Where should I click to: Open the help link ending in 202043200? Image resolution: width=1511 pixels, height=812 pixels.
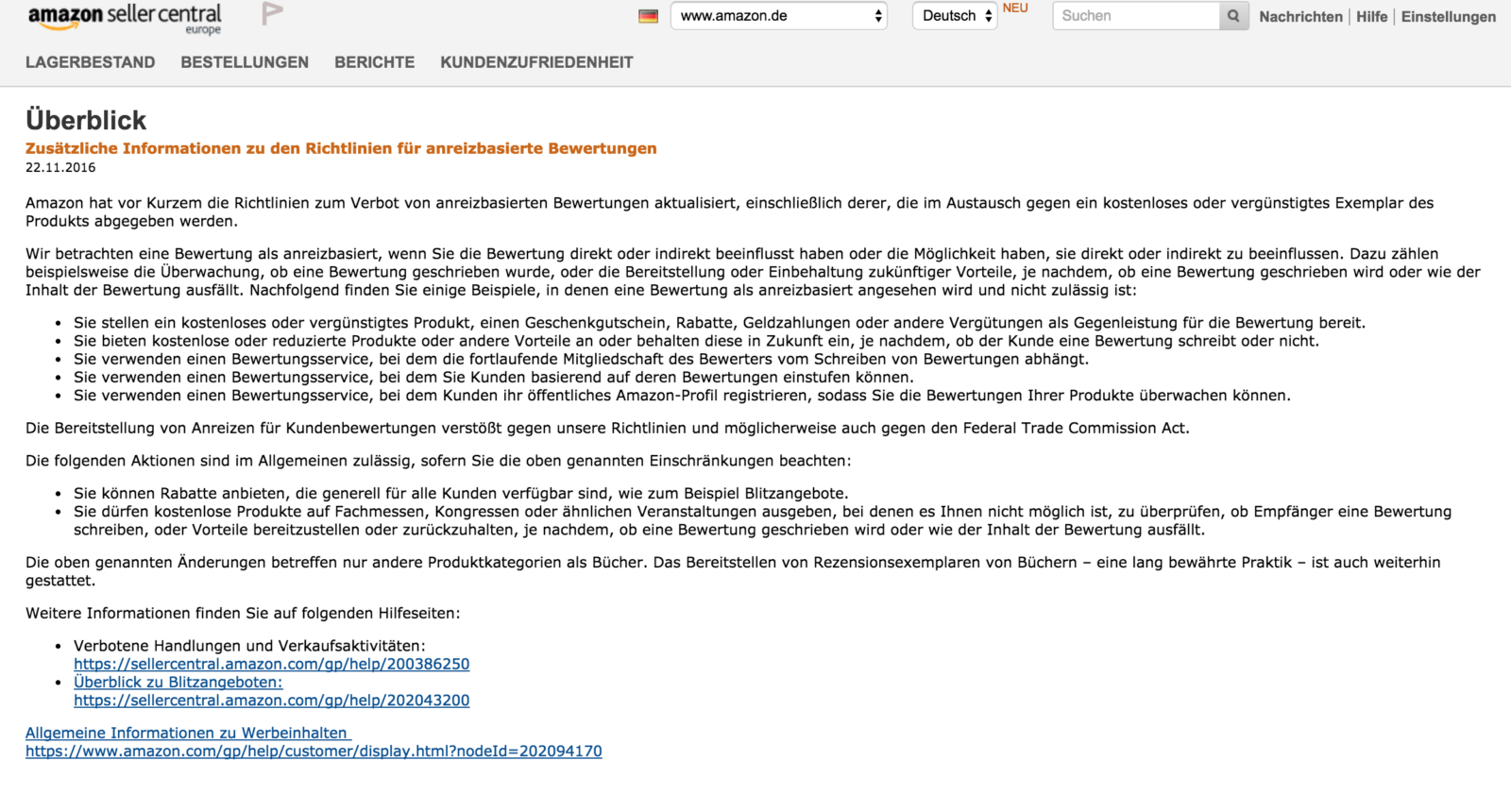click(272, 701)
